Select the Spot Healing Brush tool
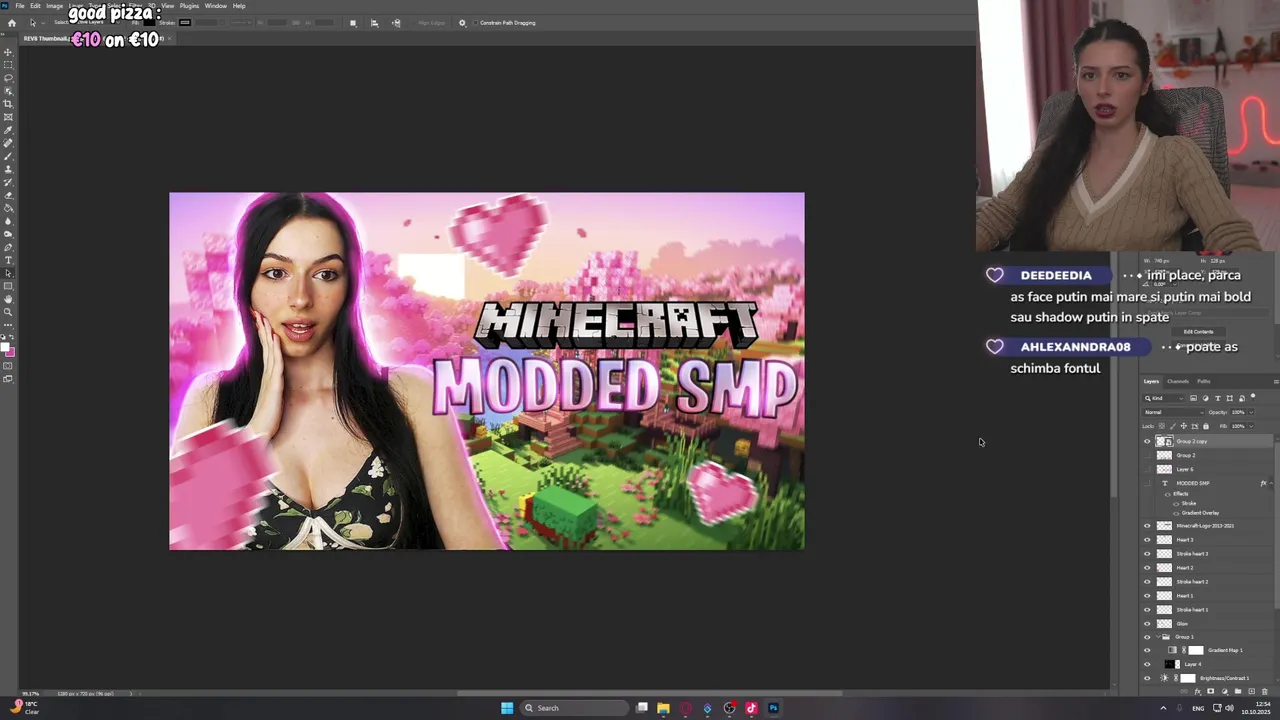This screenshot has width=1280, height=720. pos(8,143)
